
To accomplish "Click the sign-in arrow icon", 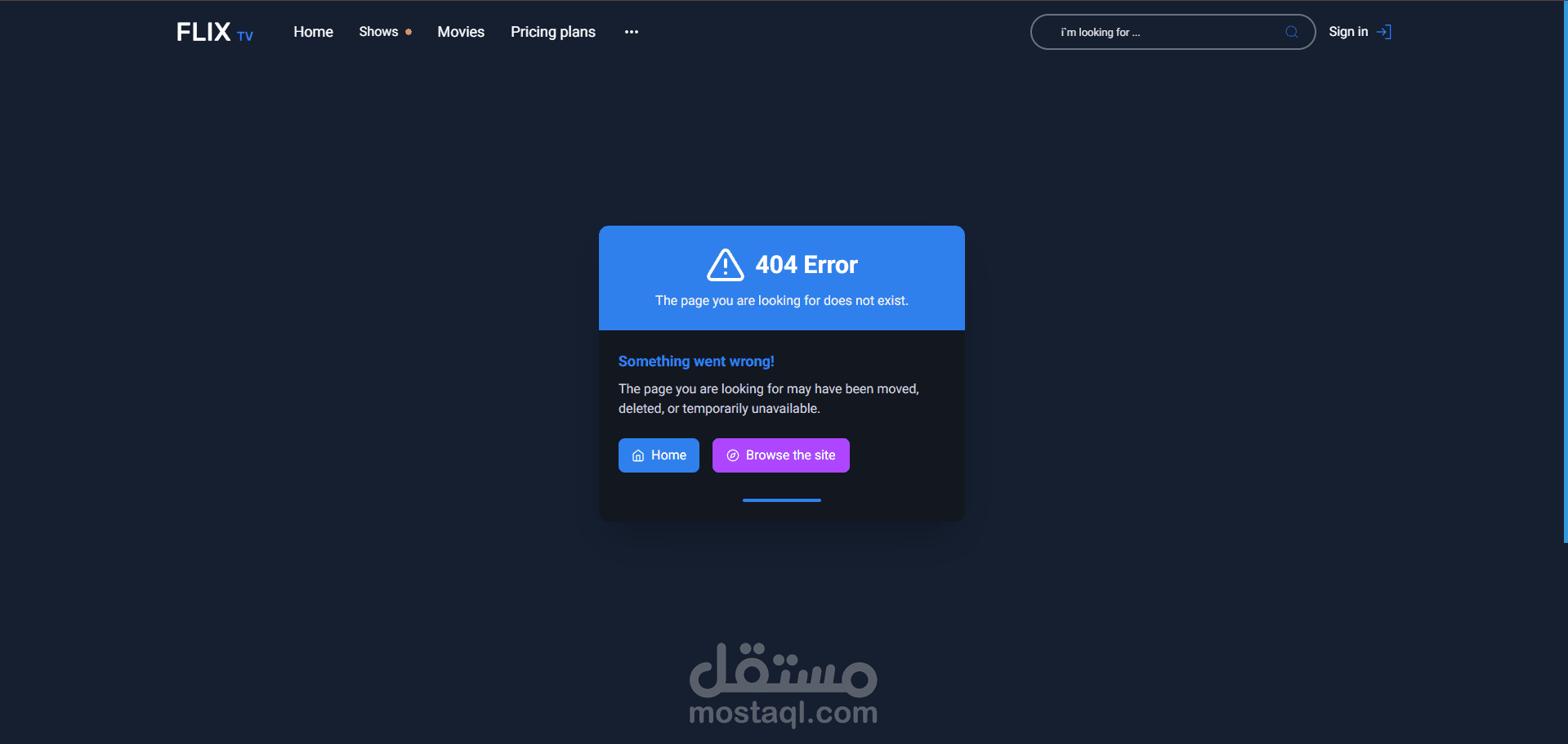I will (1384, 32).
